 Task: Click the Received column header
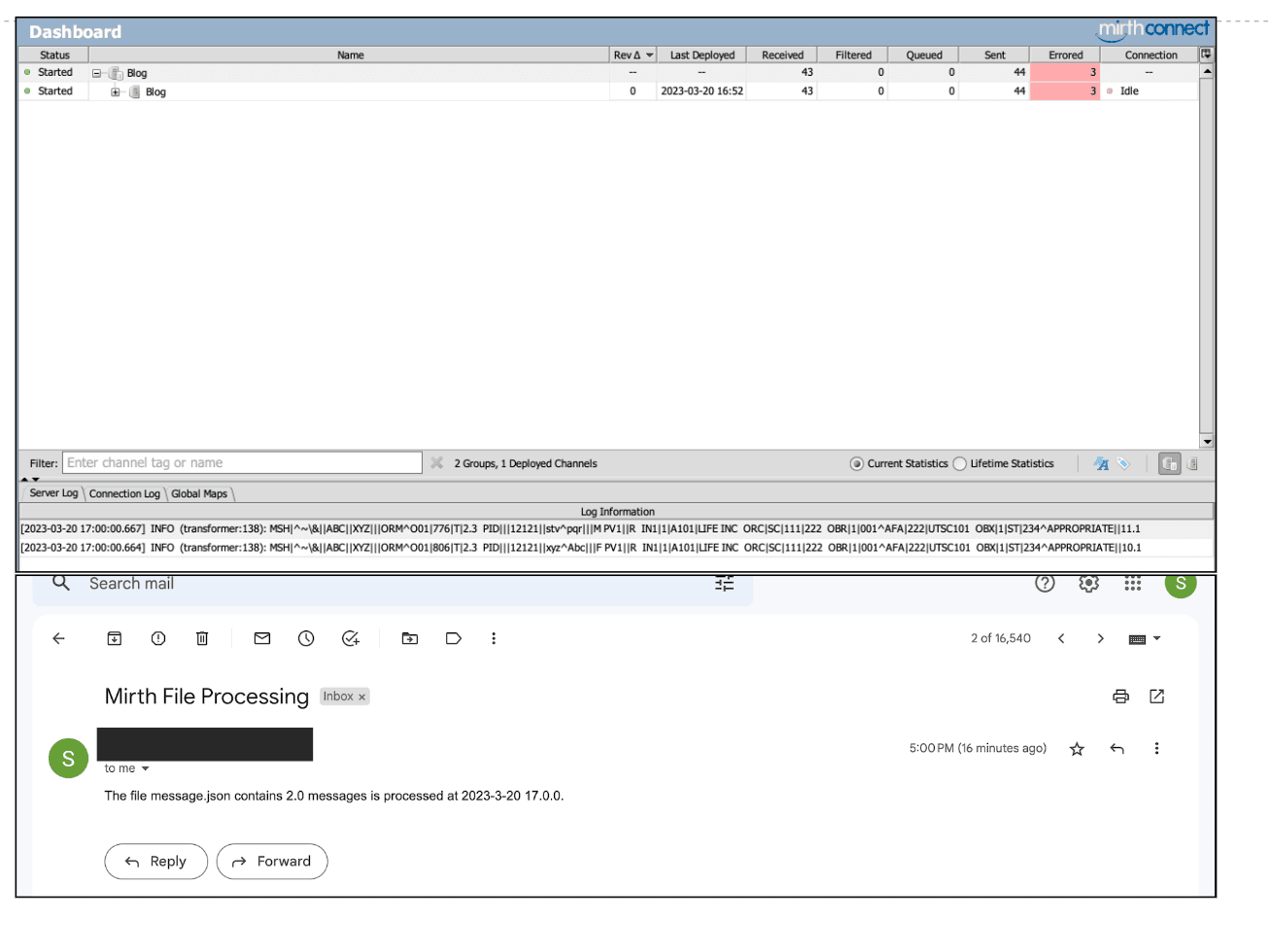782,55
